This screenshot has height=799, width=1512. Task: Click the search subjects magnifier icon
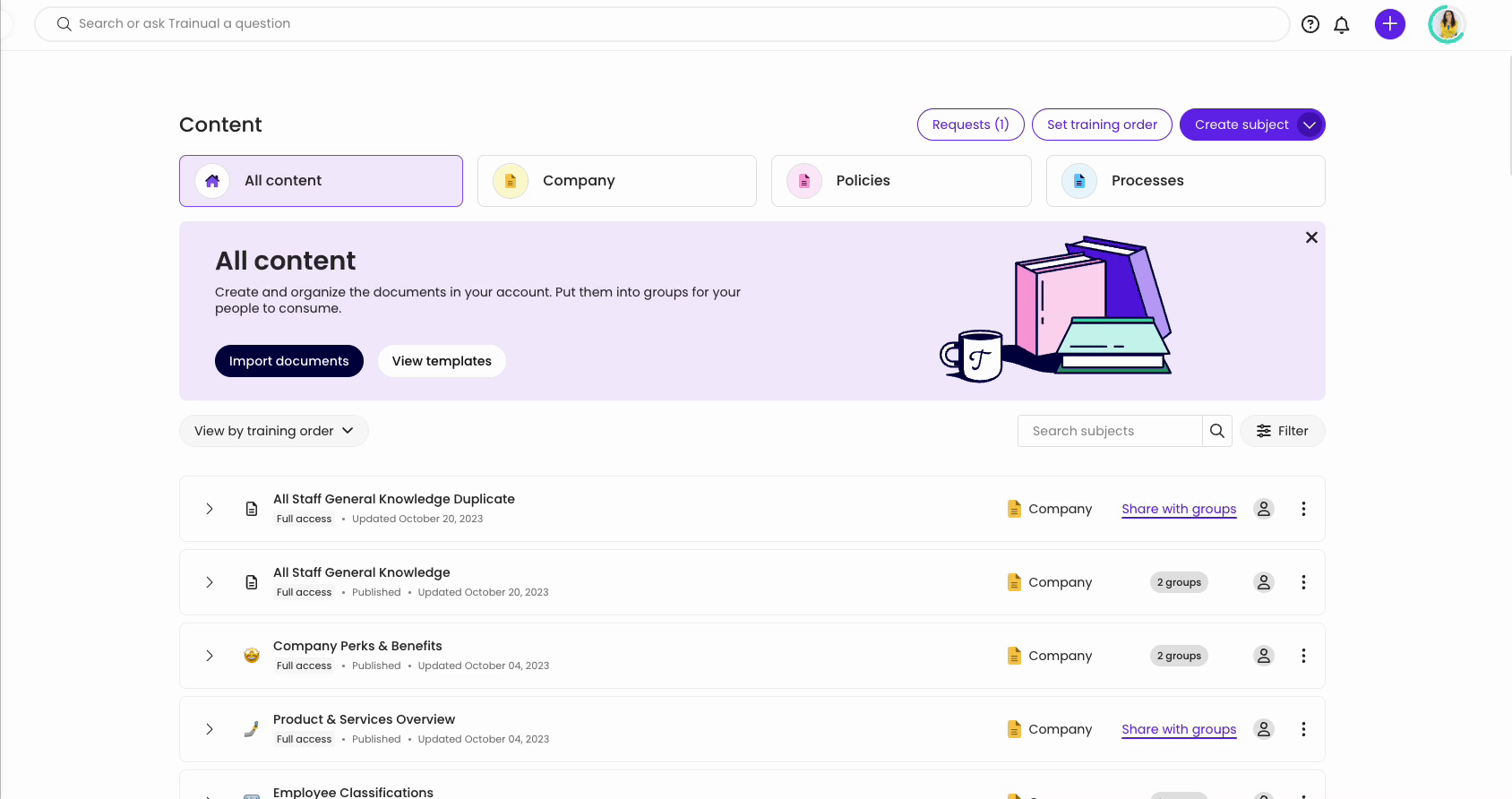(1216, 431)
